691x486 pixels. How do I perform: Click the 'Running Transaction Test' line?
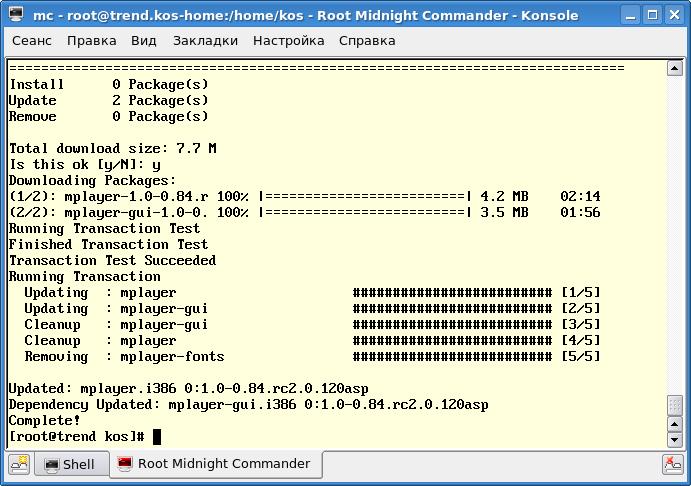coord(104,229)
